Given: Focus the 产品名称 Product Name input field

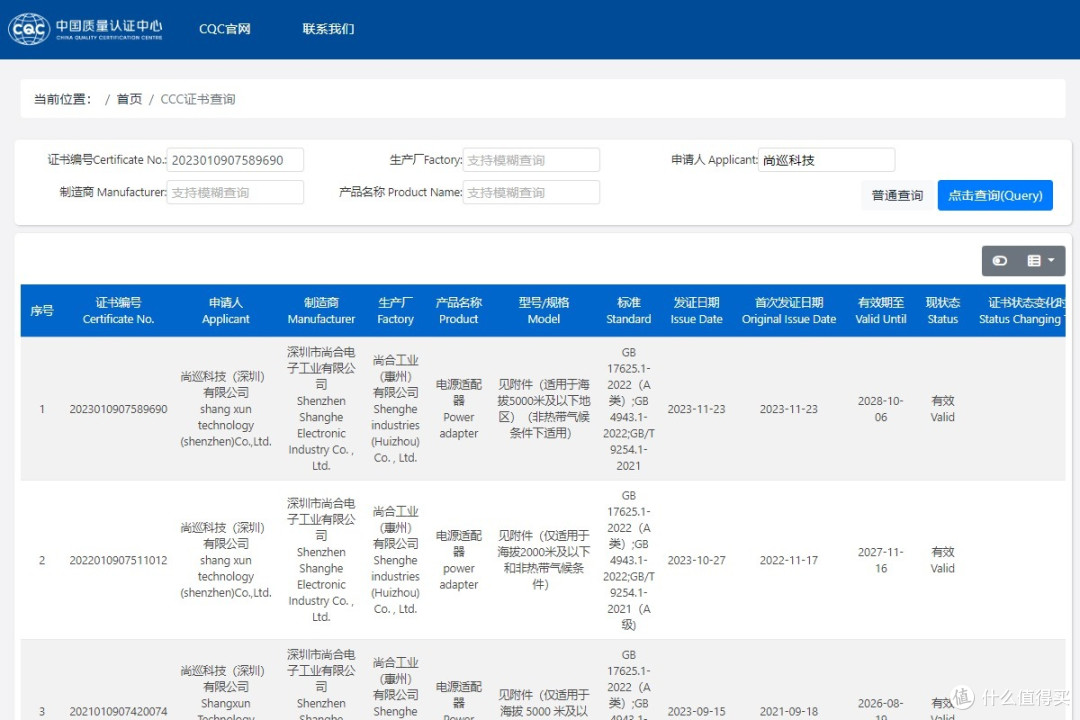Looking at the screenshot, I should click(x=531, y=192).
